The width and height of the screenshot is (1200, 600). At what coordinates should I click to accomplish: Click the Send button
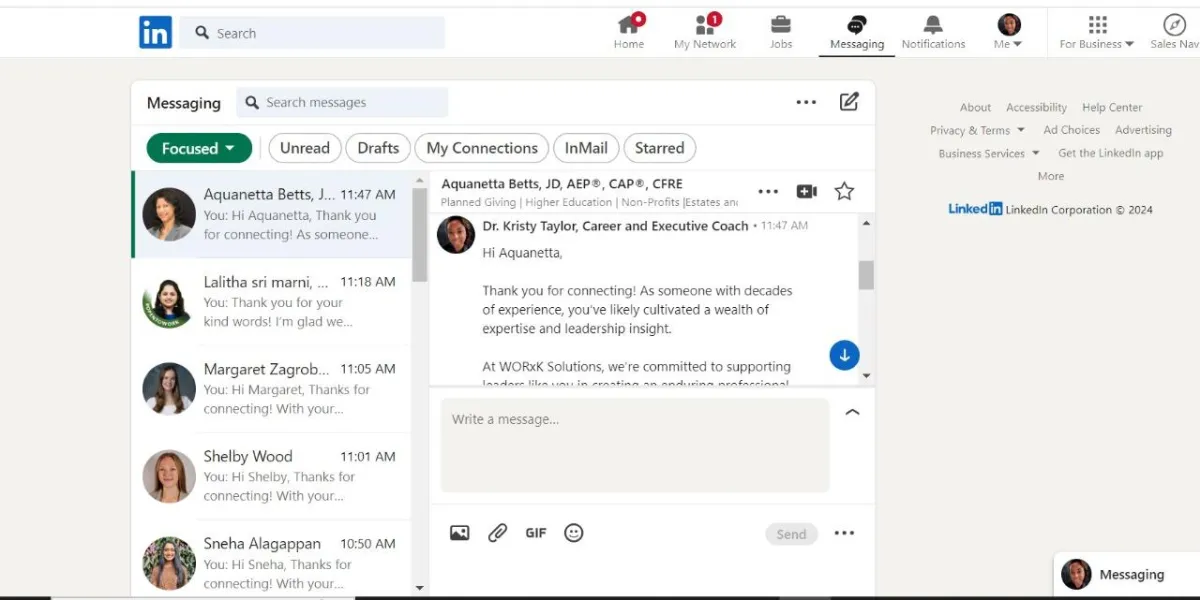click(791, 534)
